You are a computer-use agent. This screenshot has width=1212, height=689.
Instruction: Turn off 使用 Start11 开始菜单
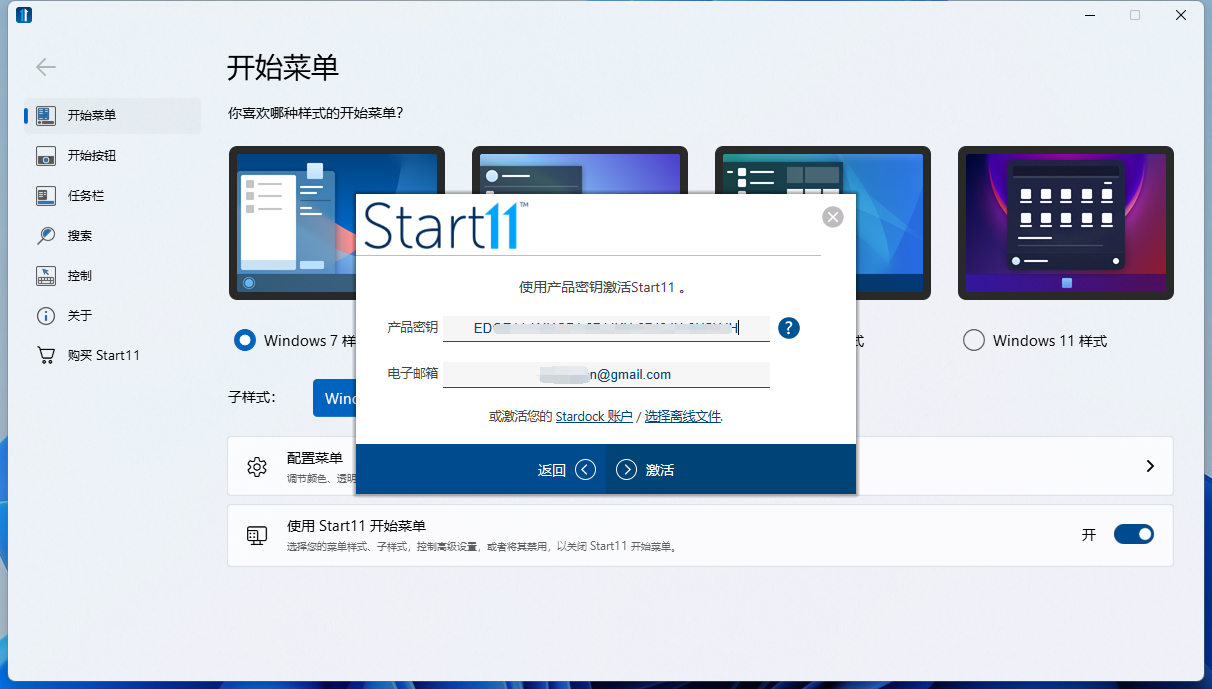[x=1133, y=533]
